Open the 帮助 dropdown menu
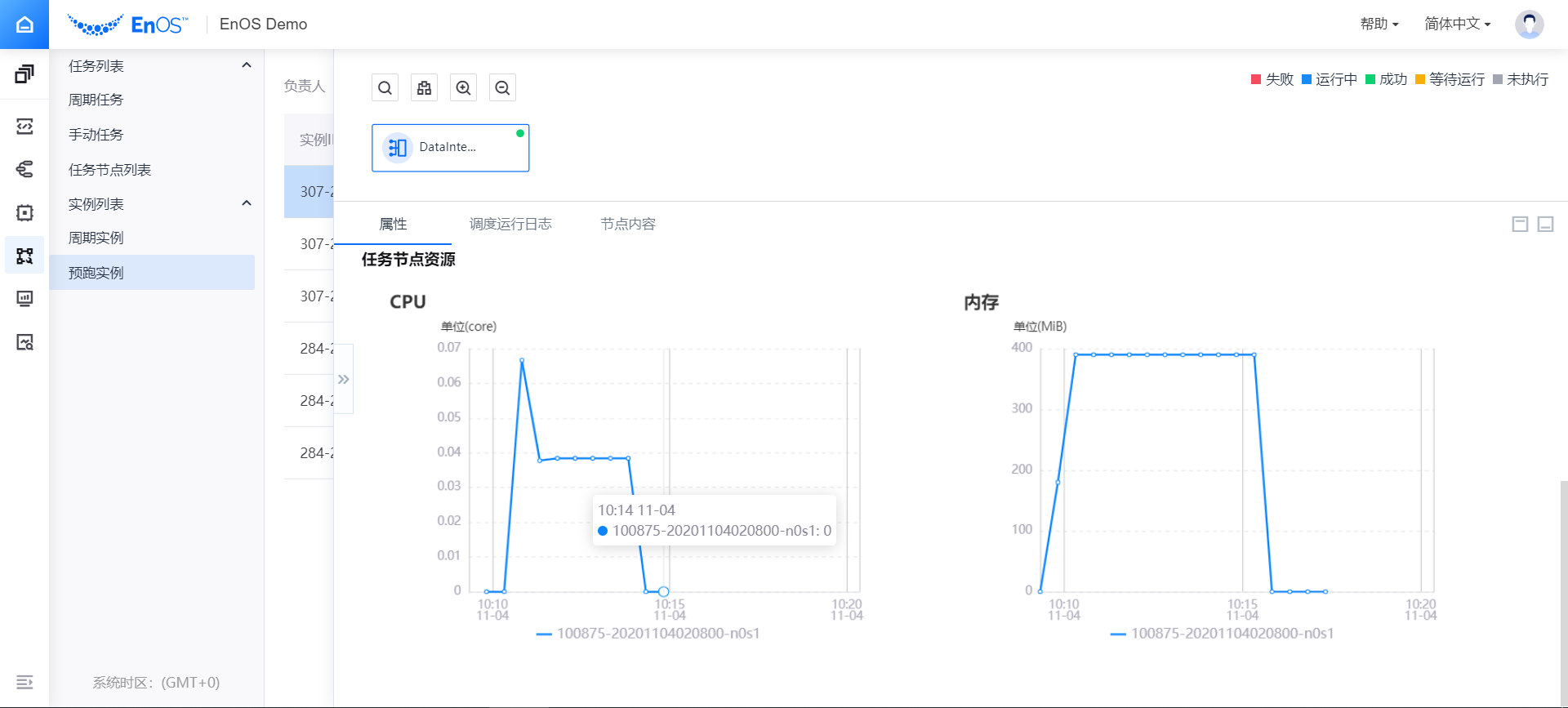This screenshot has height=708, width=1568. pyautogui.click(x=1379, y=24)
